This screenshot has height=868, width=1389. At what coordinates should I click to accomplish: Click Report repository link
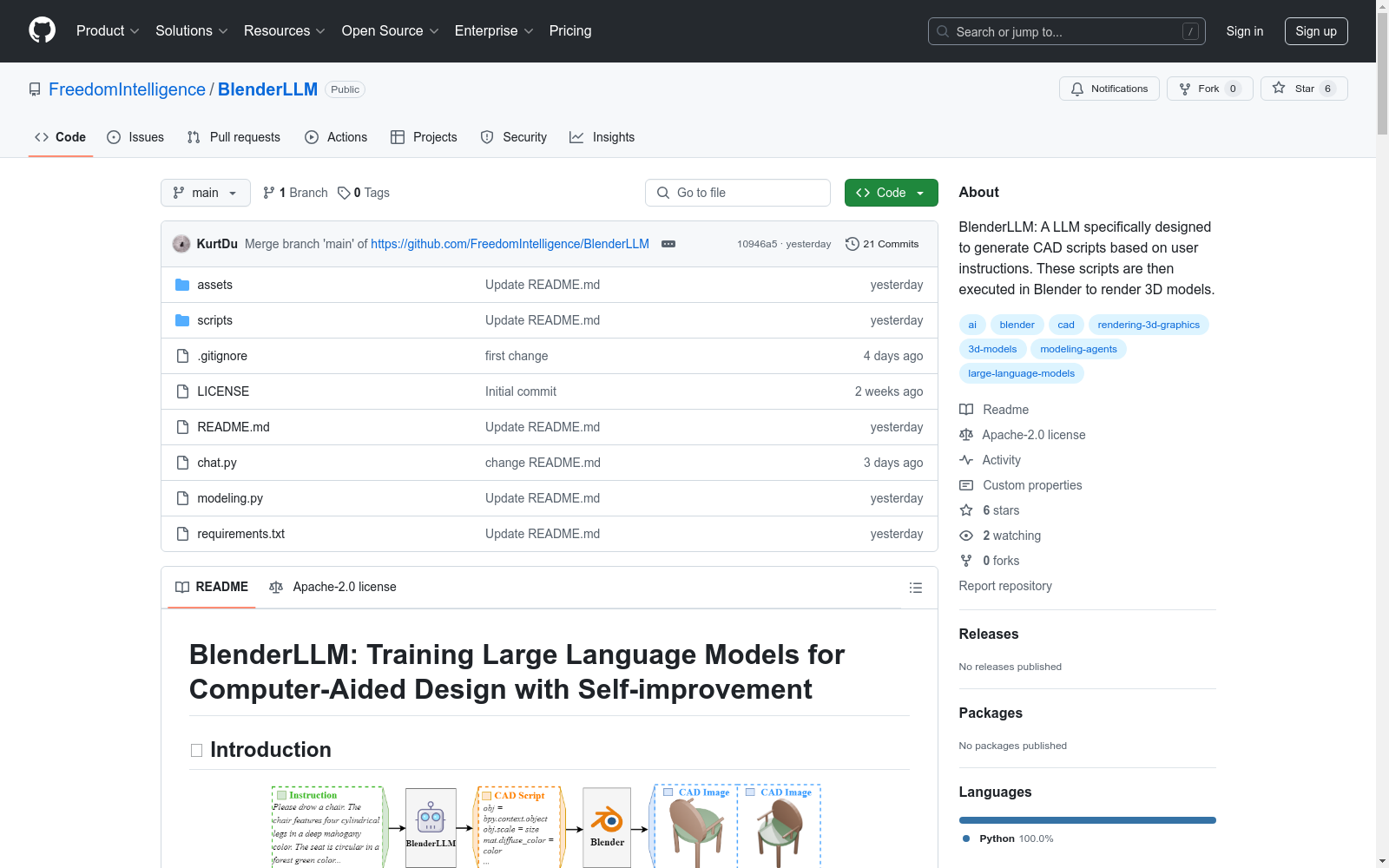[x=1005, y=586]
